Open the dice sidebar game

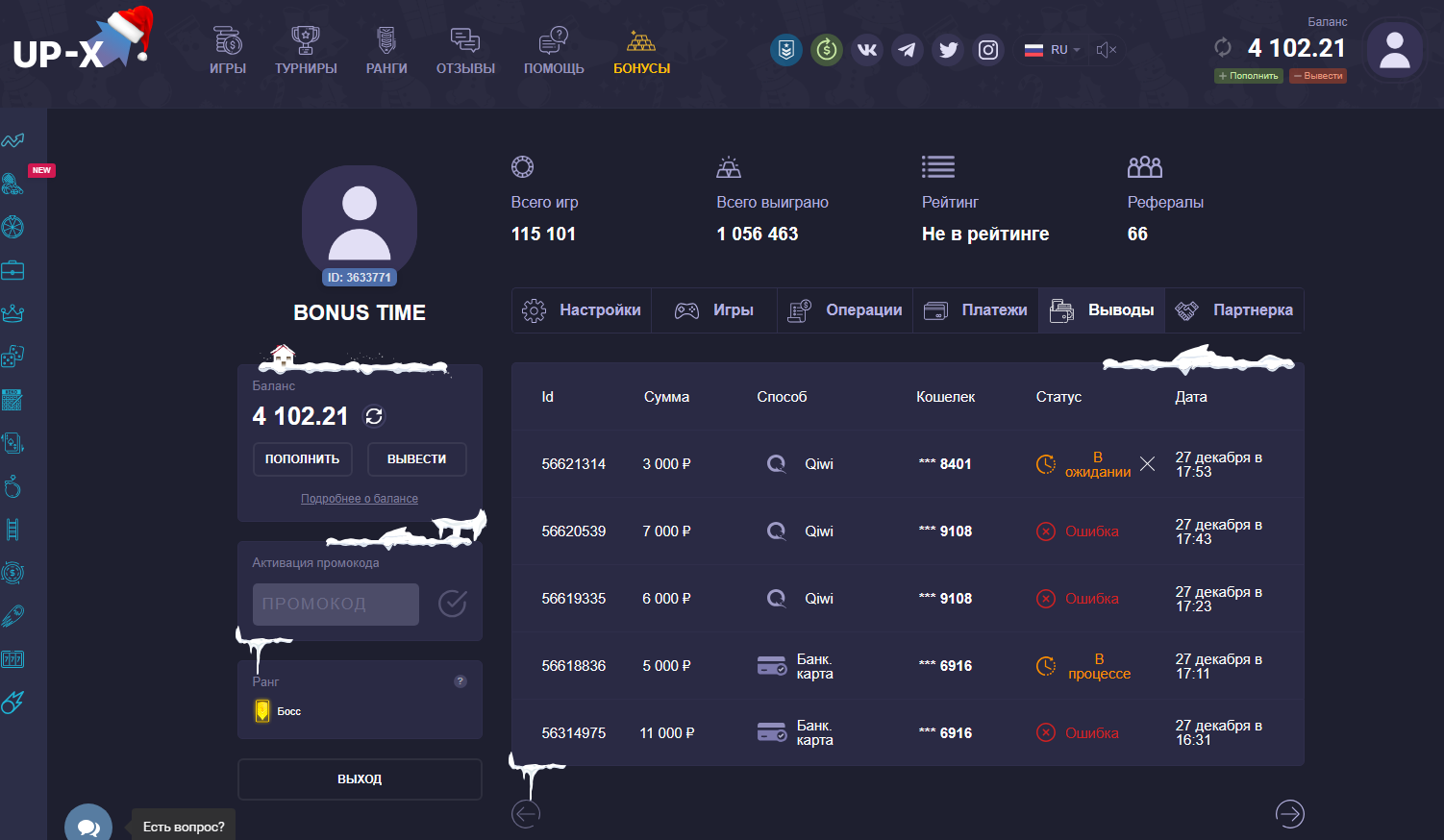(x=12, y=357)
